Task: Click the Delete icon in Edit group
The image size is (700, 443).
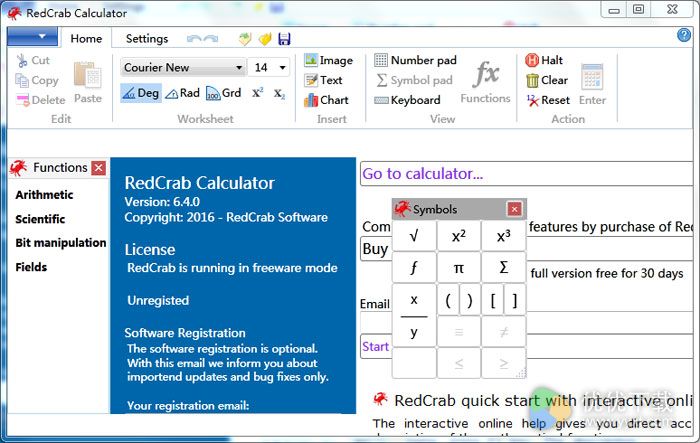Action: point(22,100)
